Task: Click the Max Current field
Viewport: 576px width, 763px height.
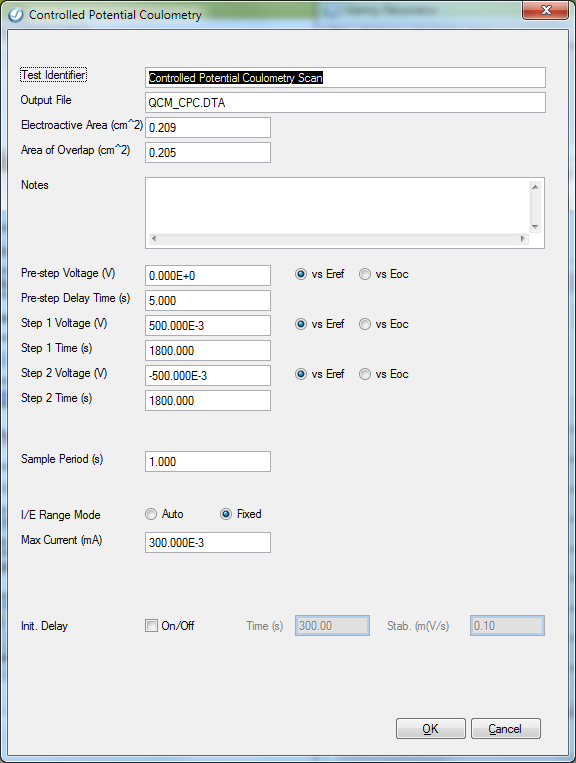Action: 208,543
